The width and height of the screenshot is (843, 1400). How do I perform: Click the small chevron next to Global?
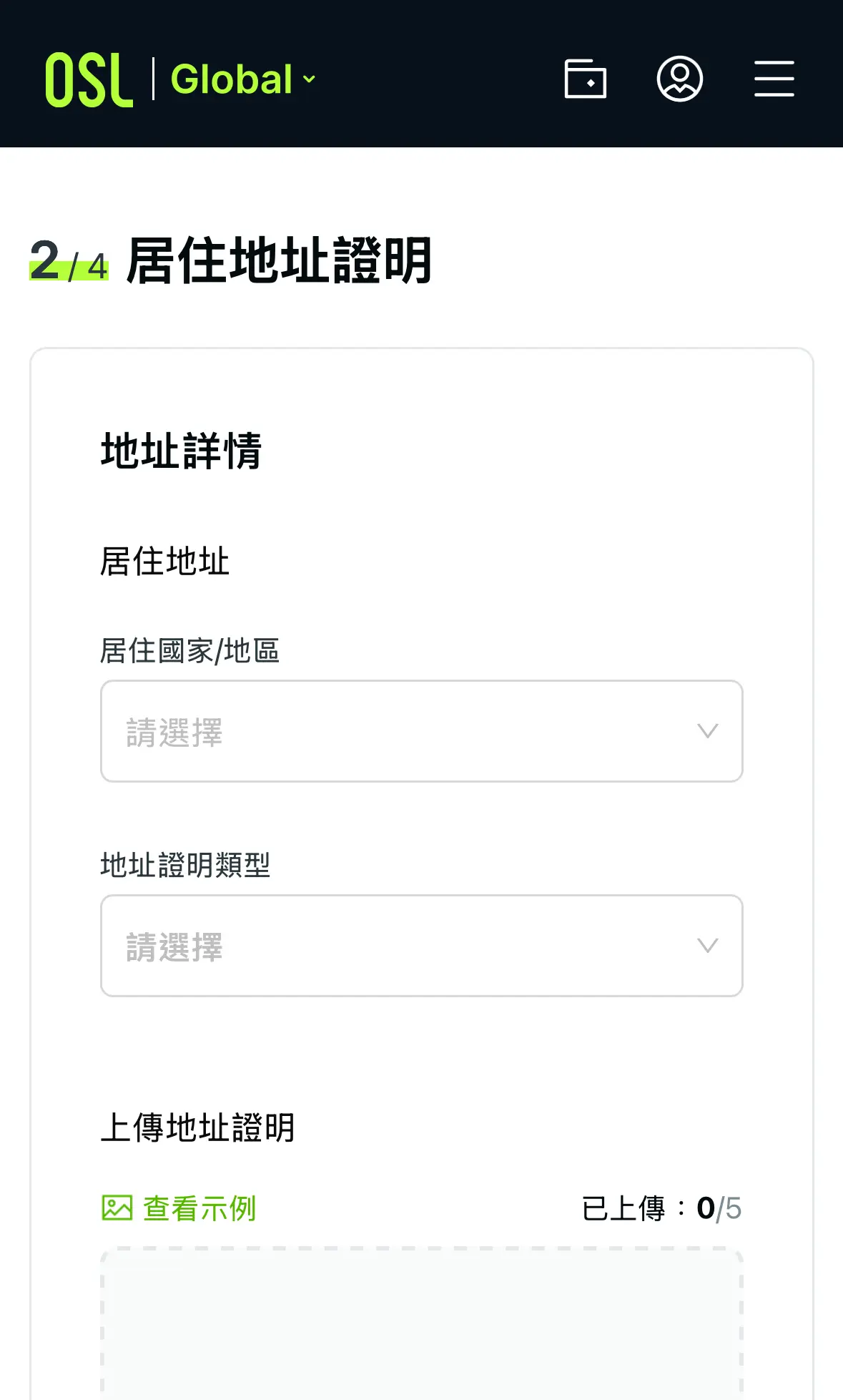tap(309, 79)
